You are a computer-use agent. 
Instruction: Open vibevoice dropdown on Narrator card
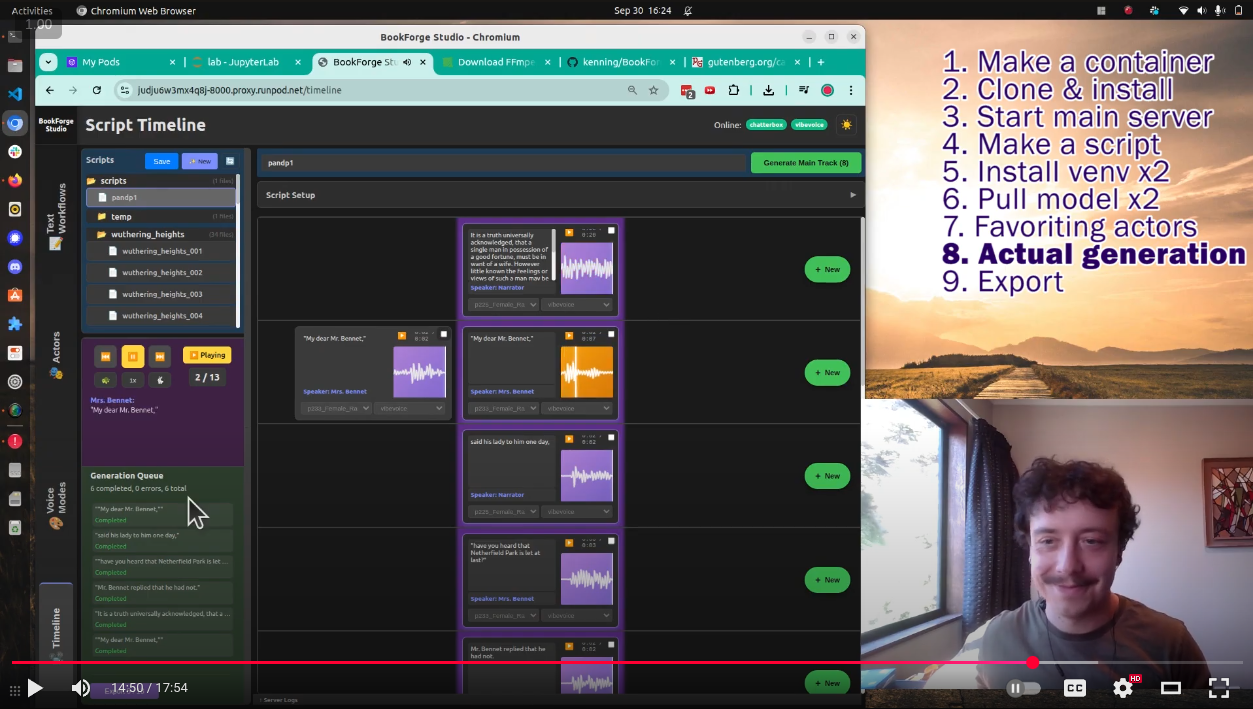click(577, 304)
